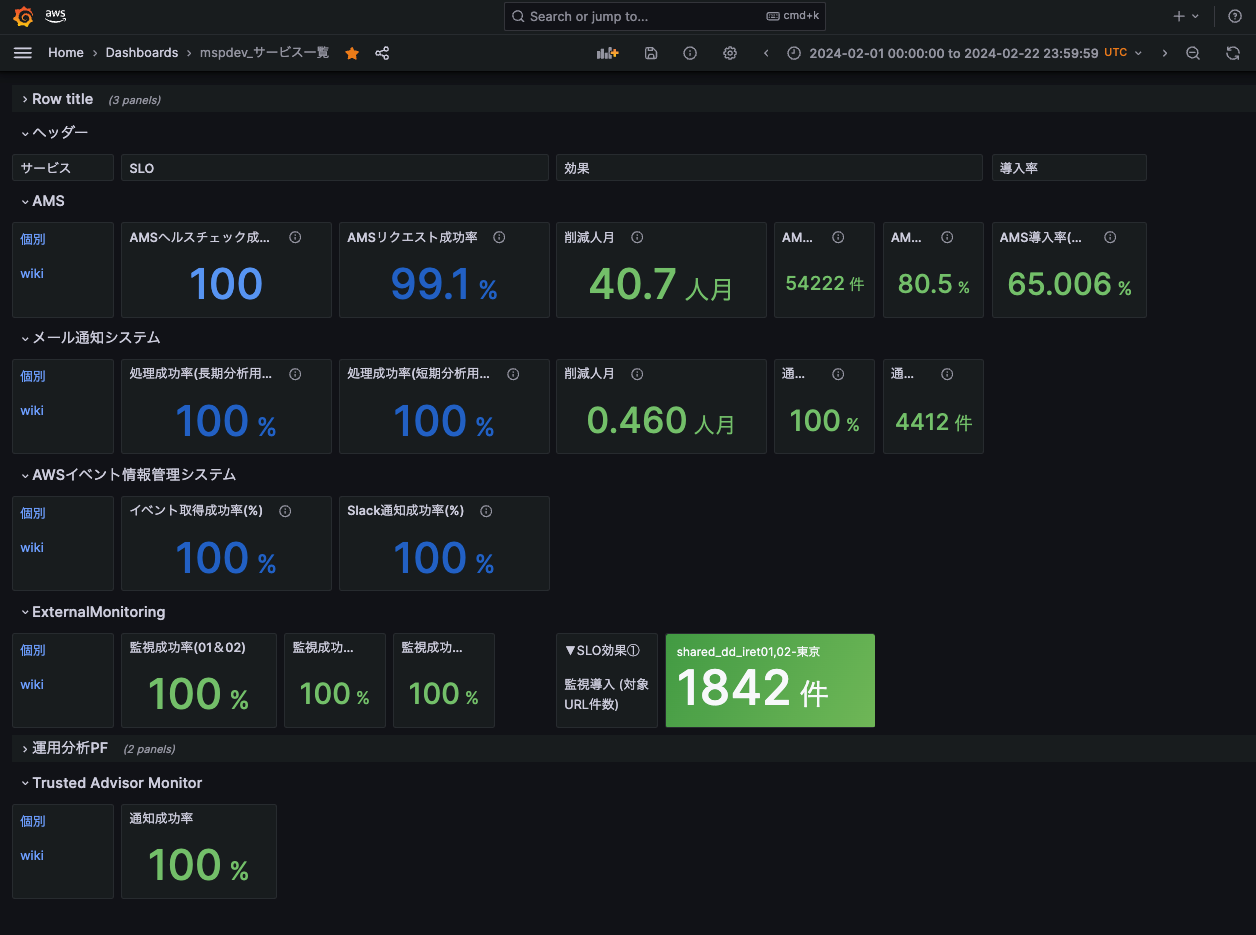The width and height of the screenshot is (1256, 935).
Task: Expand the Row title row
Action: point(62,99)
